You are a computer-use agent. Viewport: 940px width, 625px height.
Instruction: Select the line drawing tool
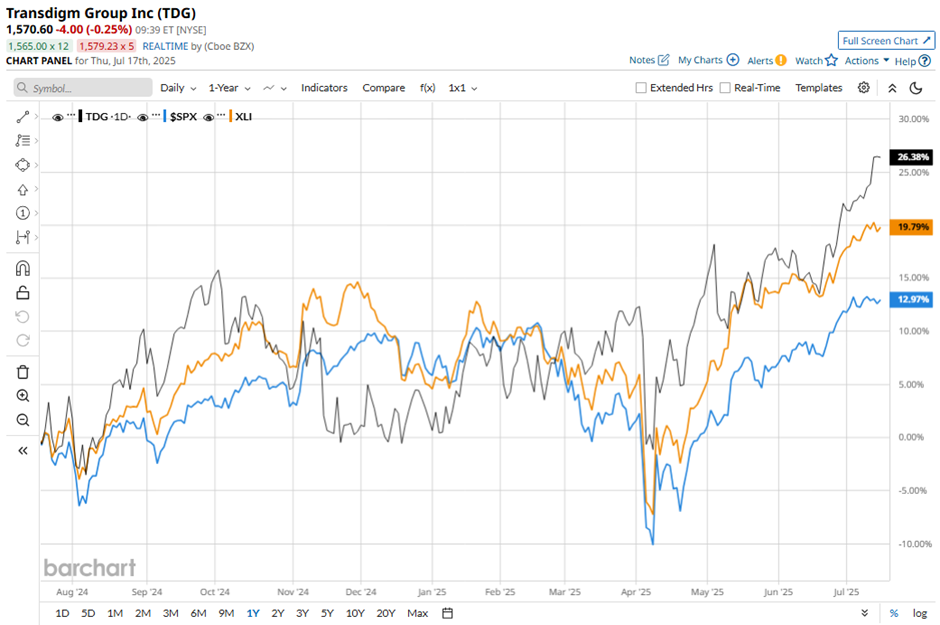(x=23, y=117)
